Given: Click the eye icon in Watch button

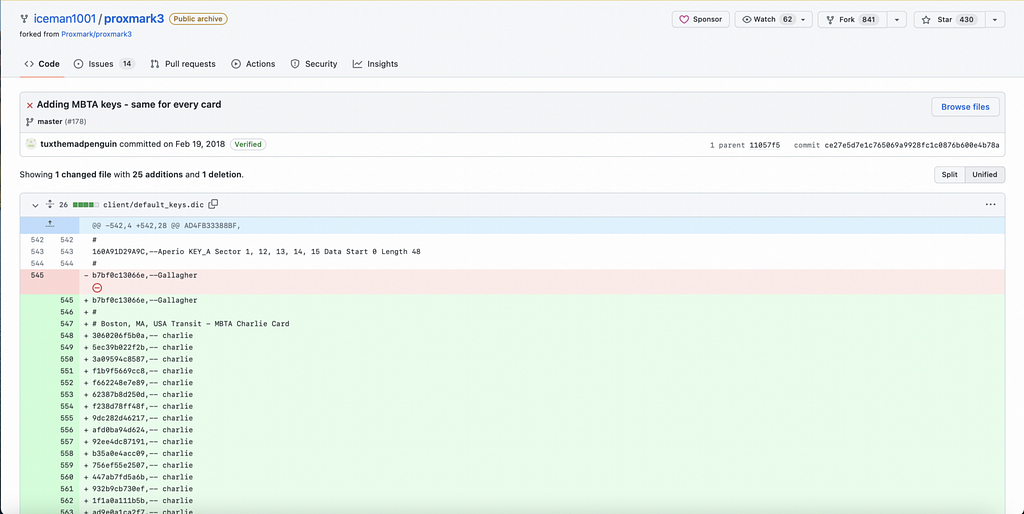Looking at the screenshot, I should 747,20.
